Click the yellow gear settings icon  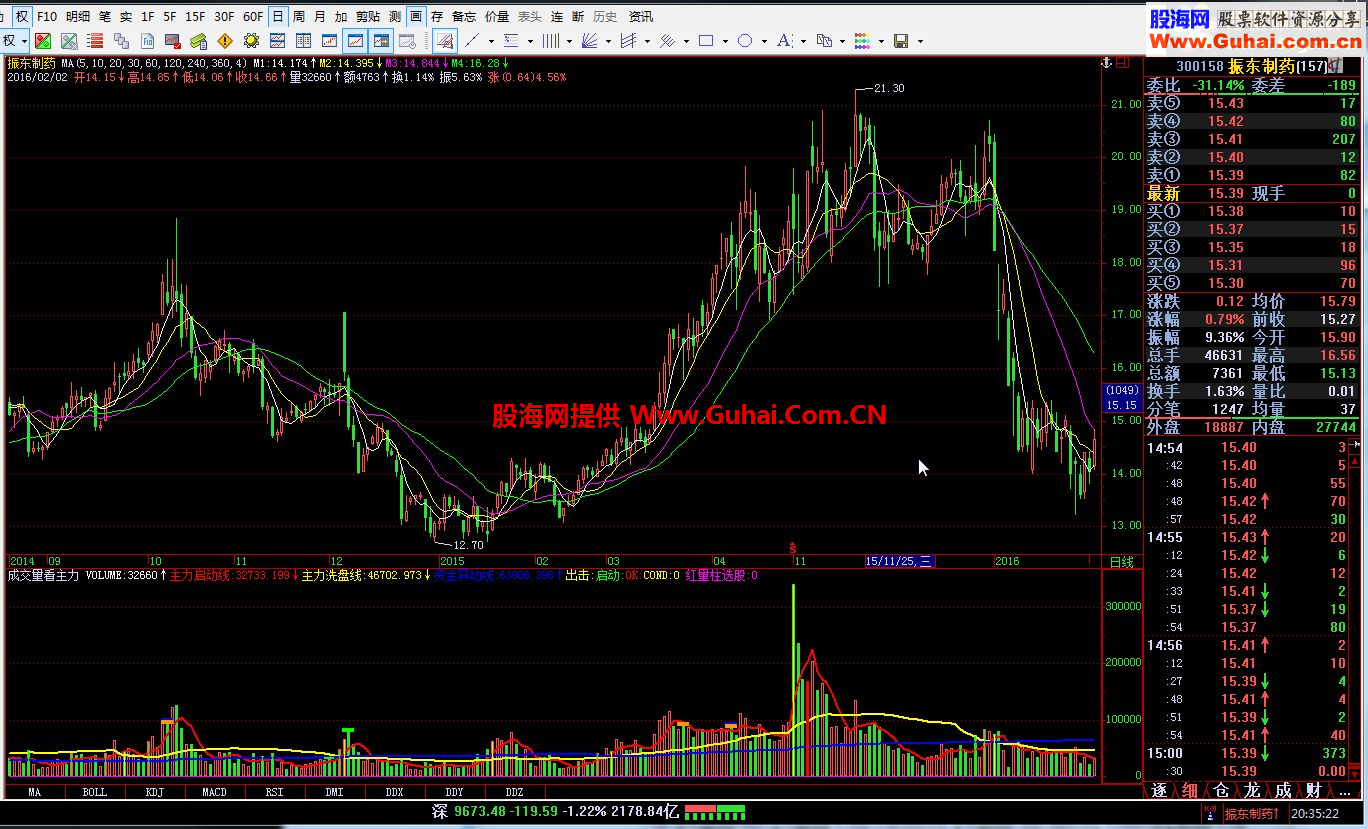point(251,41)
